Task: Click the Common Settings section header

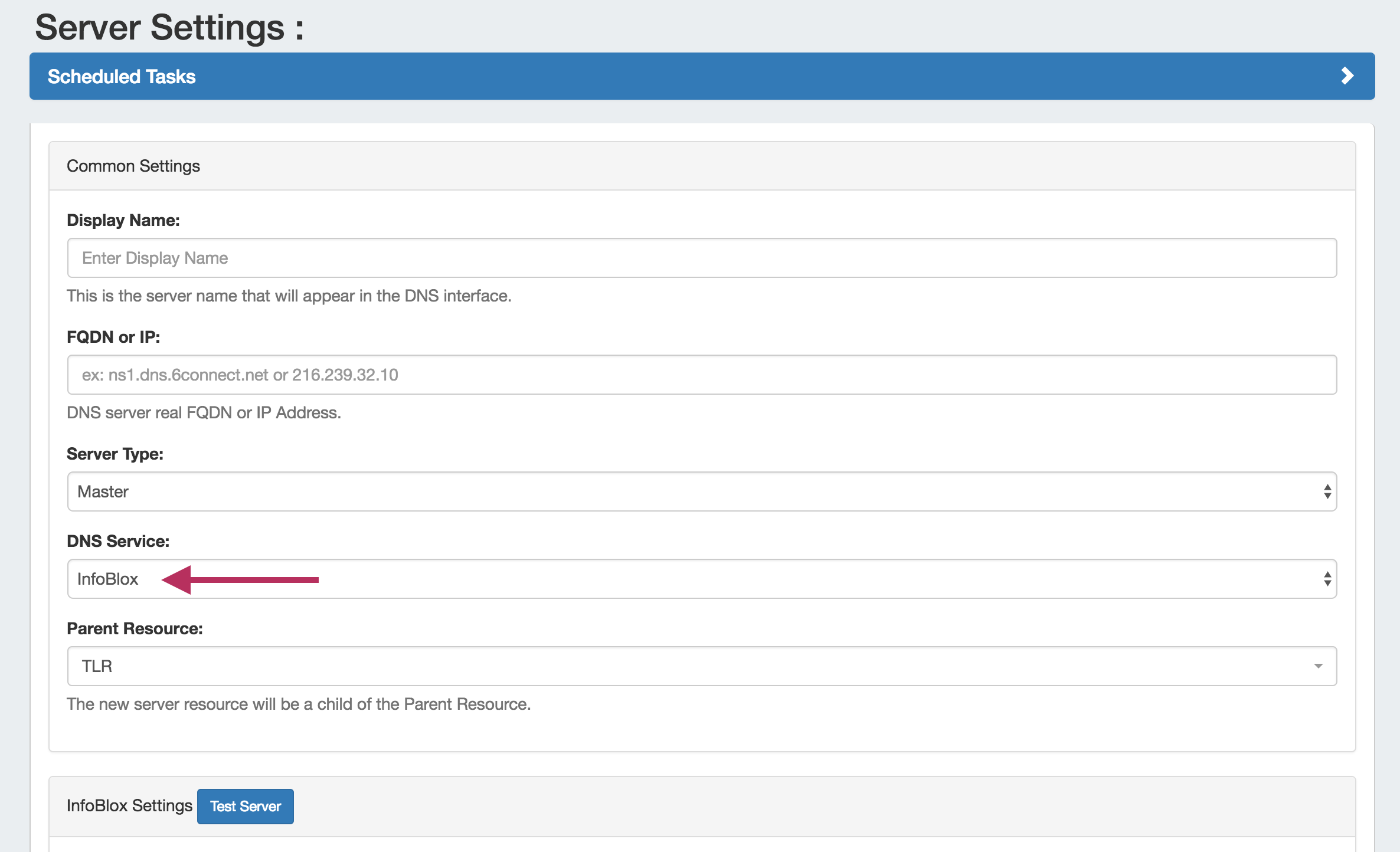Action: click(133, 166)
